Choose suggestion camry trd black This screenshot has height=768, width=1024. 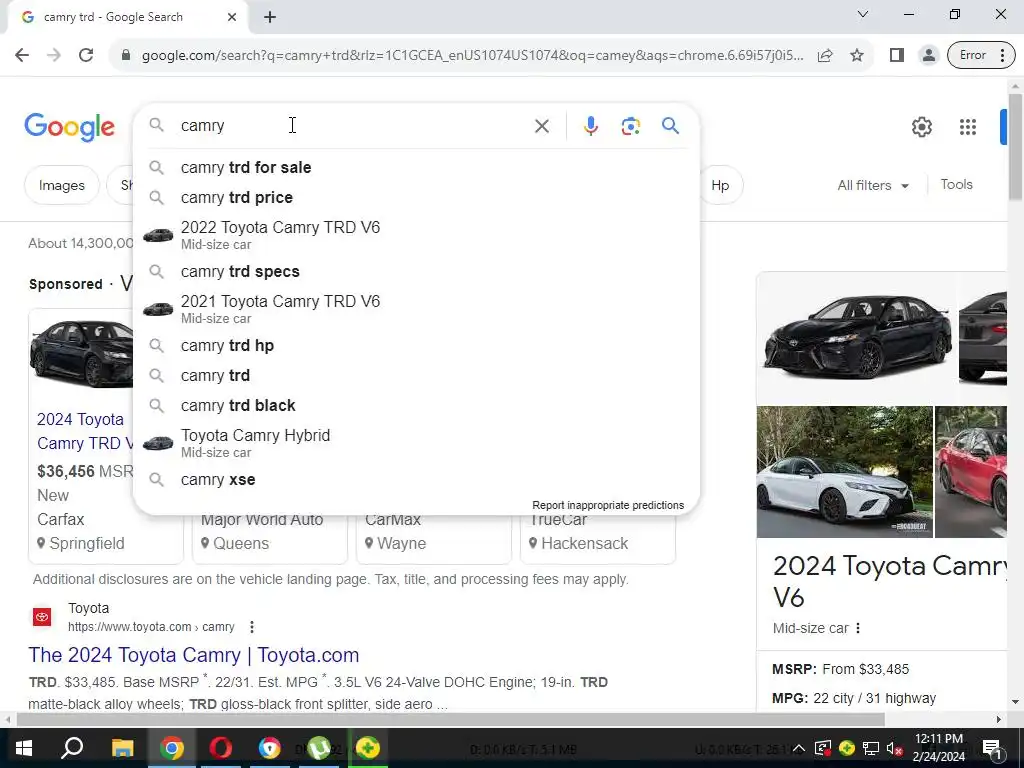416,406
